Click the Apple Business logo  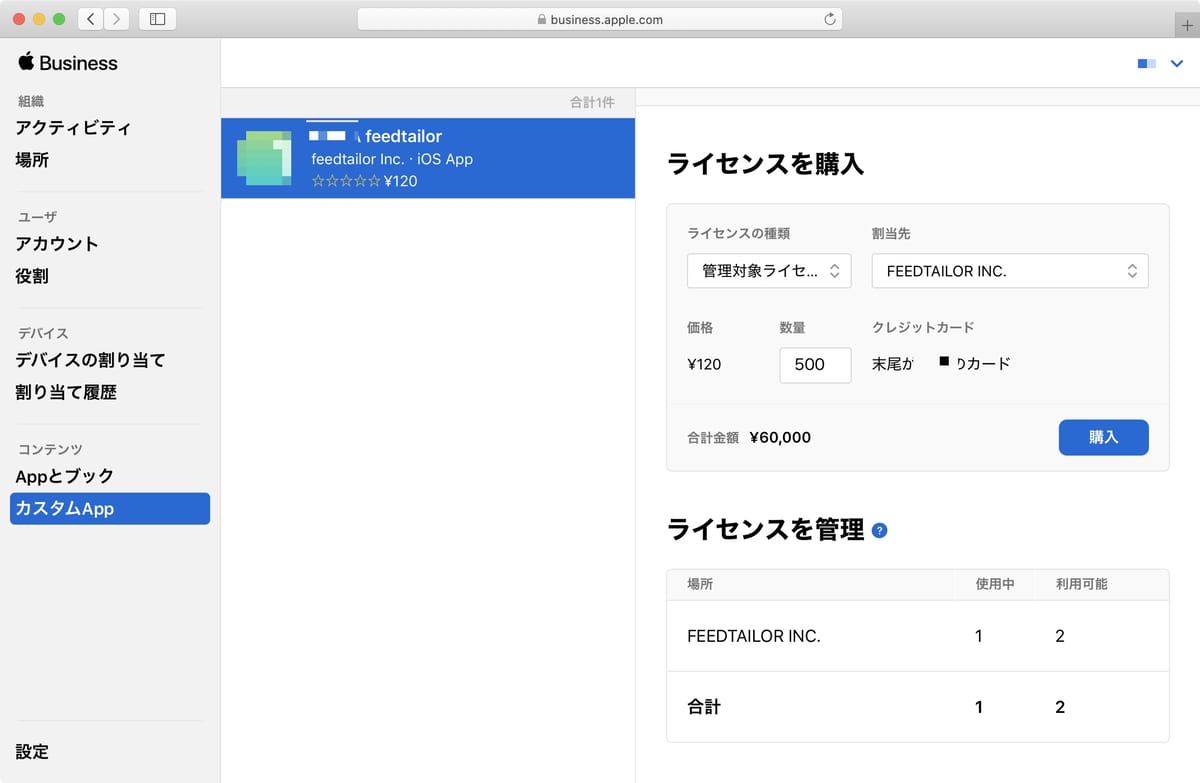[x=68, y=63]
